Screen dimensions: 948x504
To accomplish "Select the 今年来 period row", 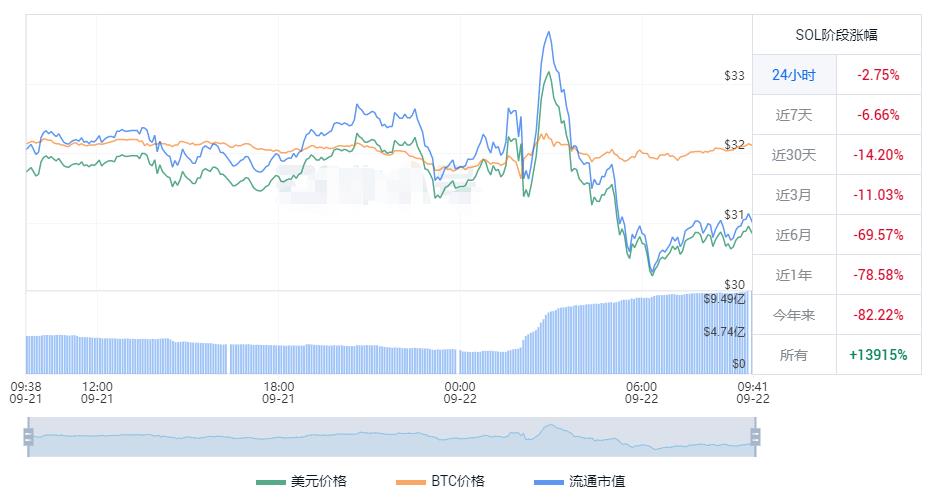I will click(x=794, y=315).
